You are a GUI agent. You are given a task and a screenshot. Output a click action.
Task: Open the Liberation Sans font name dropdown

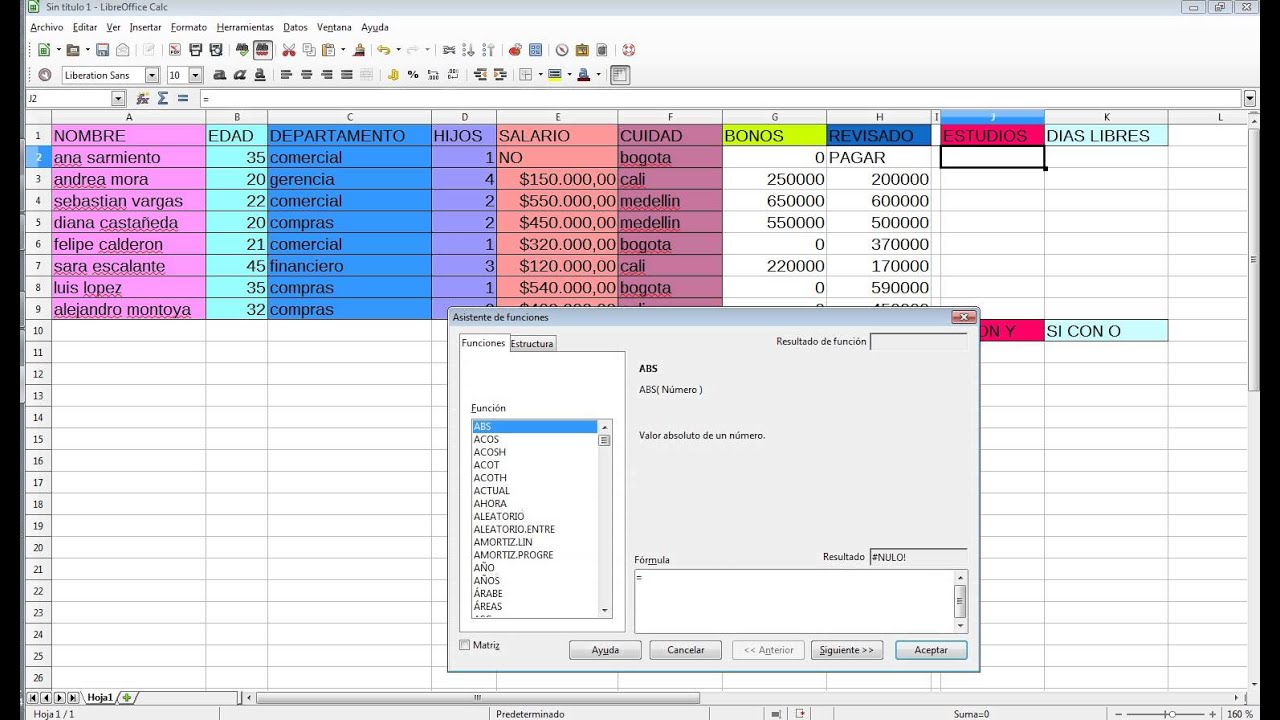pyautogui.click(x=152, y=75)
